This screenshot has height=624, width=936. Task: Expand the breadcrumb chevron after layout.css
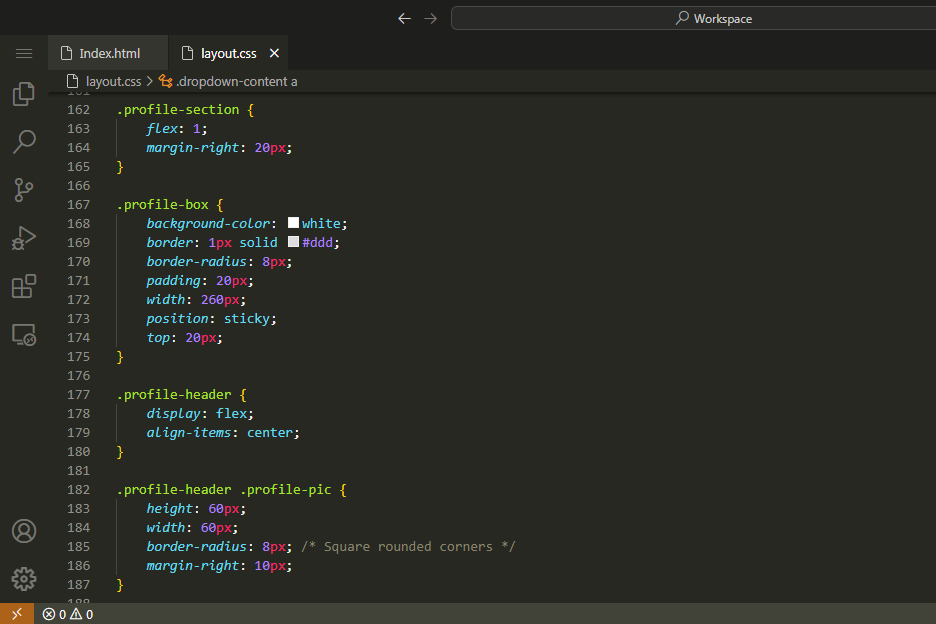point(150,81)
